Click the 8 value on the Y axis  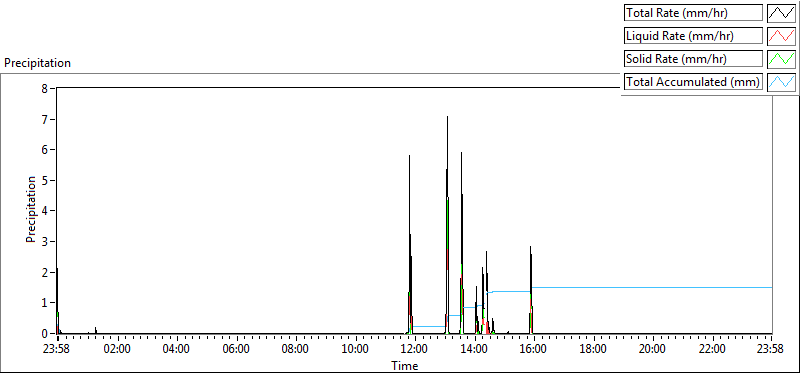[44, 88]
